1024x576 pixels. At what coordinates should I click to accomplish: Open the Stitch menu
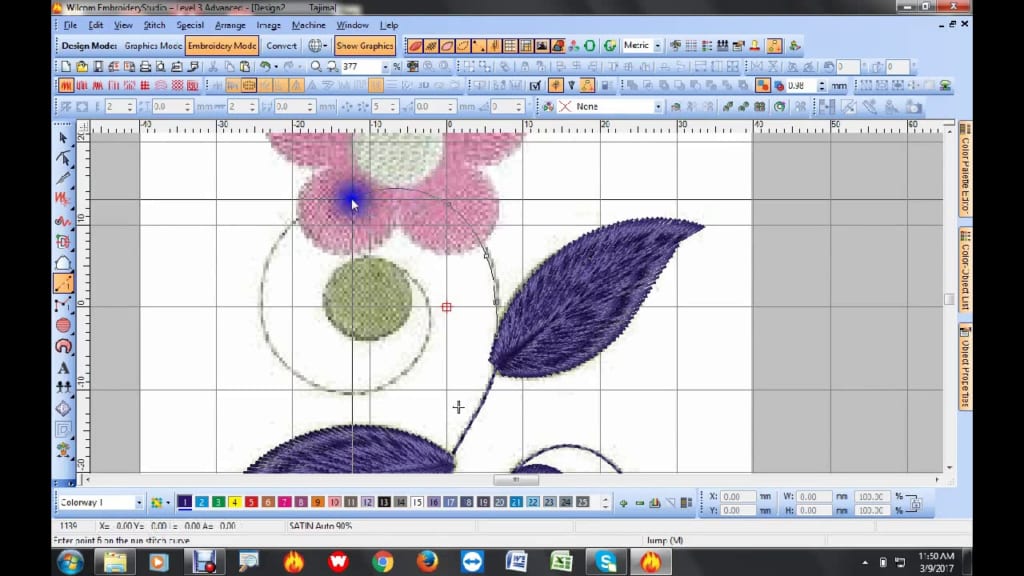coord(154,25)
